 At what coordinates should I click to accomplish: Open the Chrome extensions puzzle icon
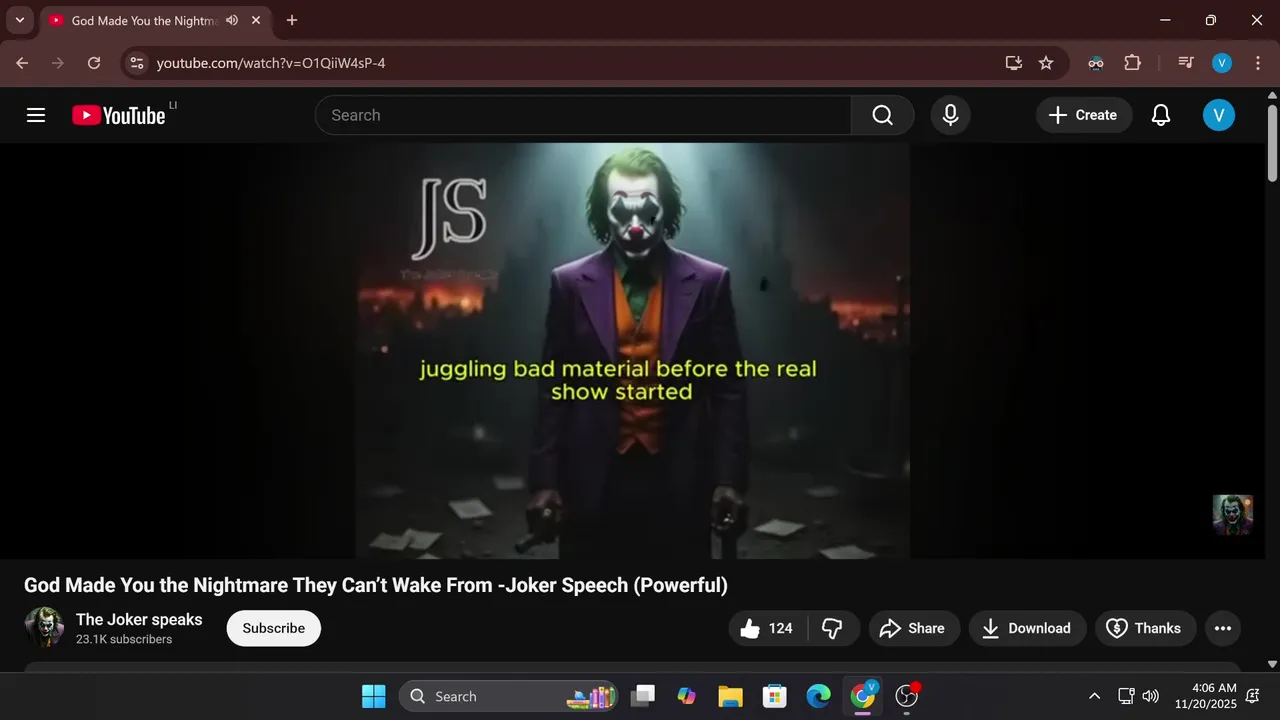click(1132, 63)
